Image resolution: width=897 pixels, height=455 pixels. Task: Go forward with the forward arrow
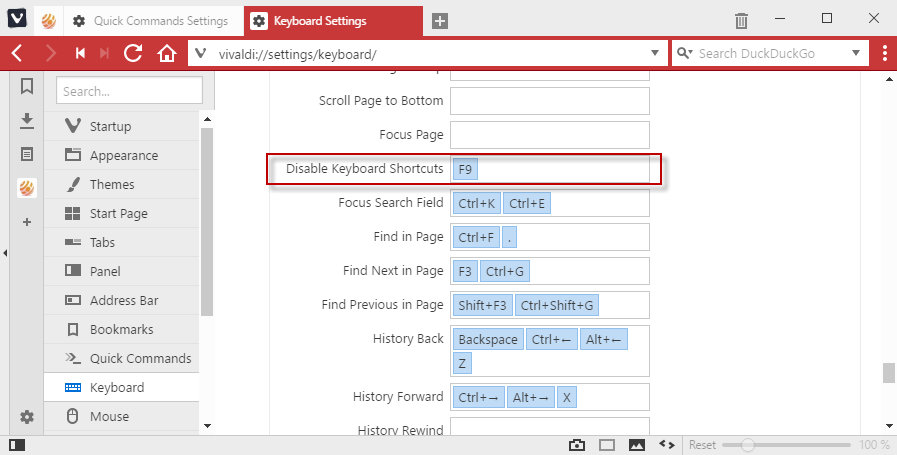pos(51,54)
